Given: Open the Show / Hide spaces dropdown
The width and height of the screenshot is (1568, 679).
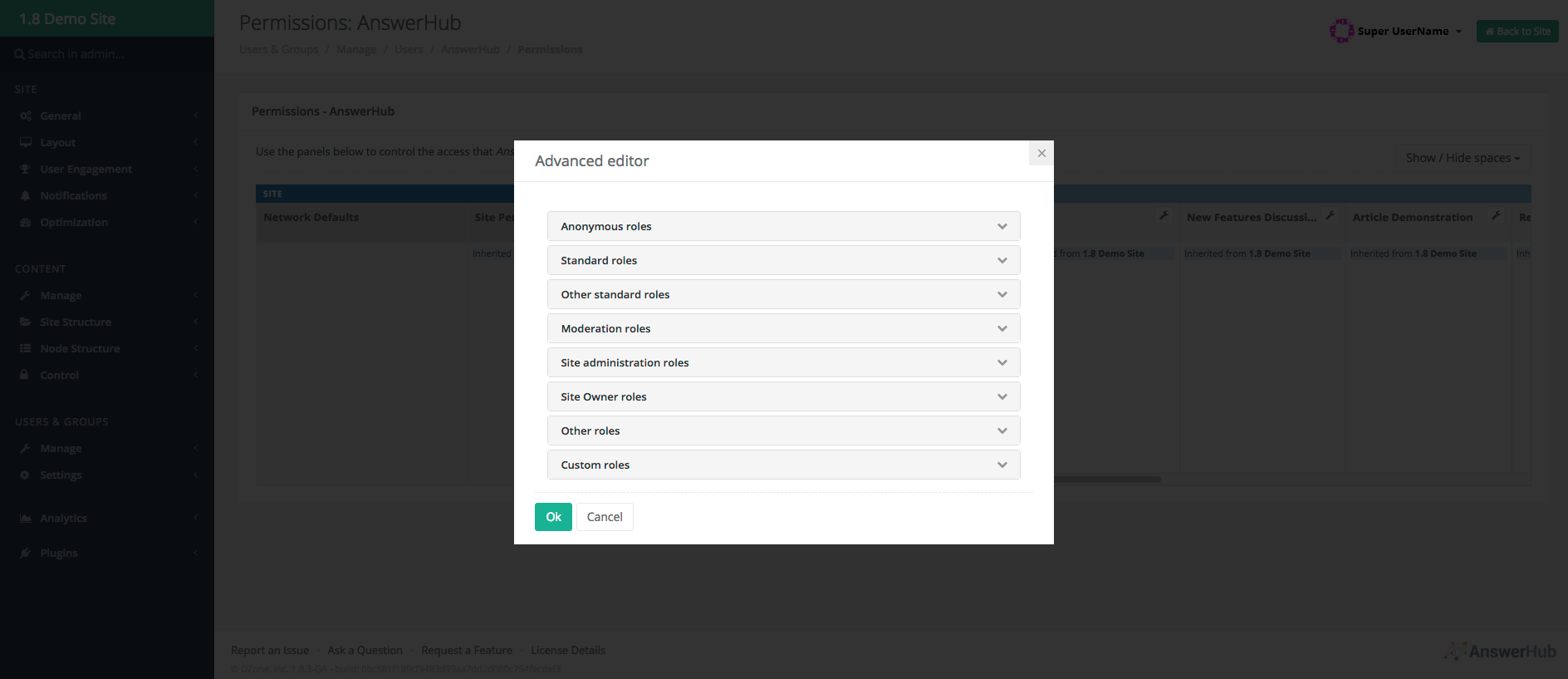Looking at the screenshot, I should 1463,158.
